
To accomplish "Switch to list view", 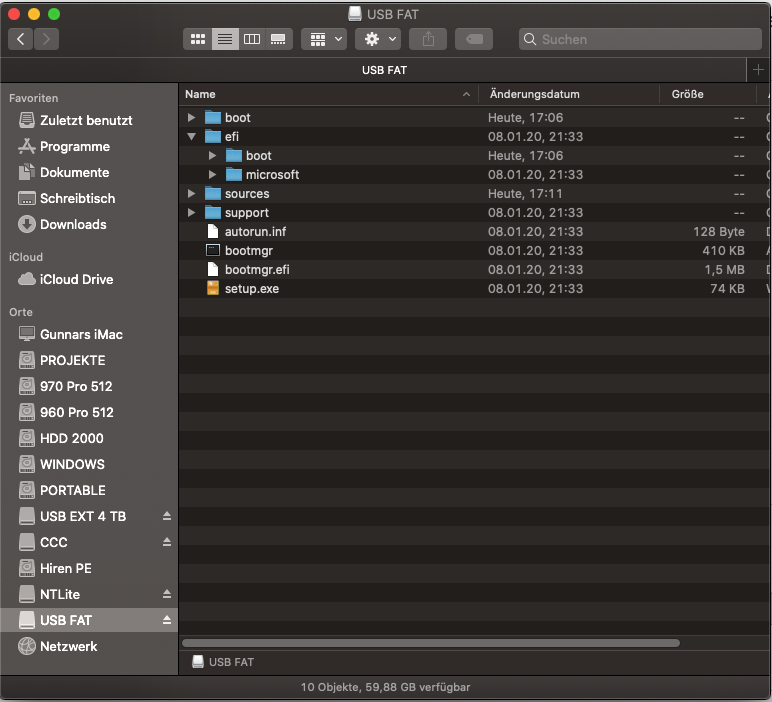I will [x=225, y=39].
